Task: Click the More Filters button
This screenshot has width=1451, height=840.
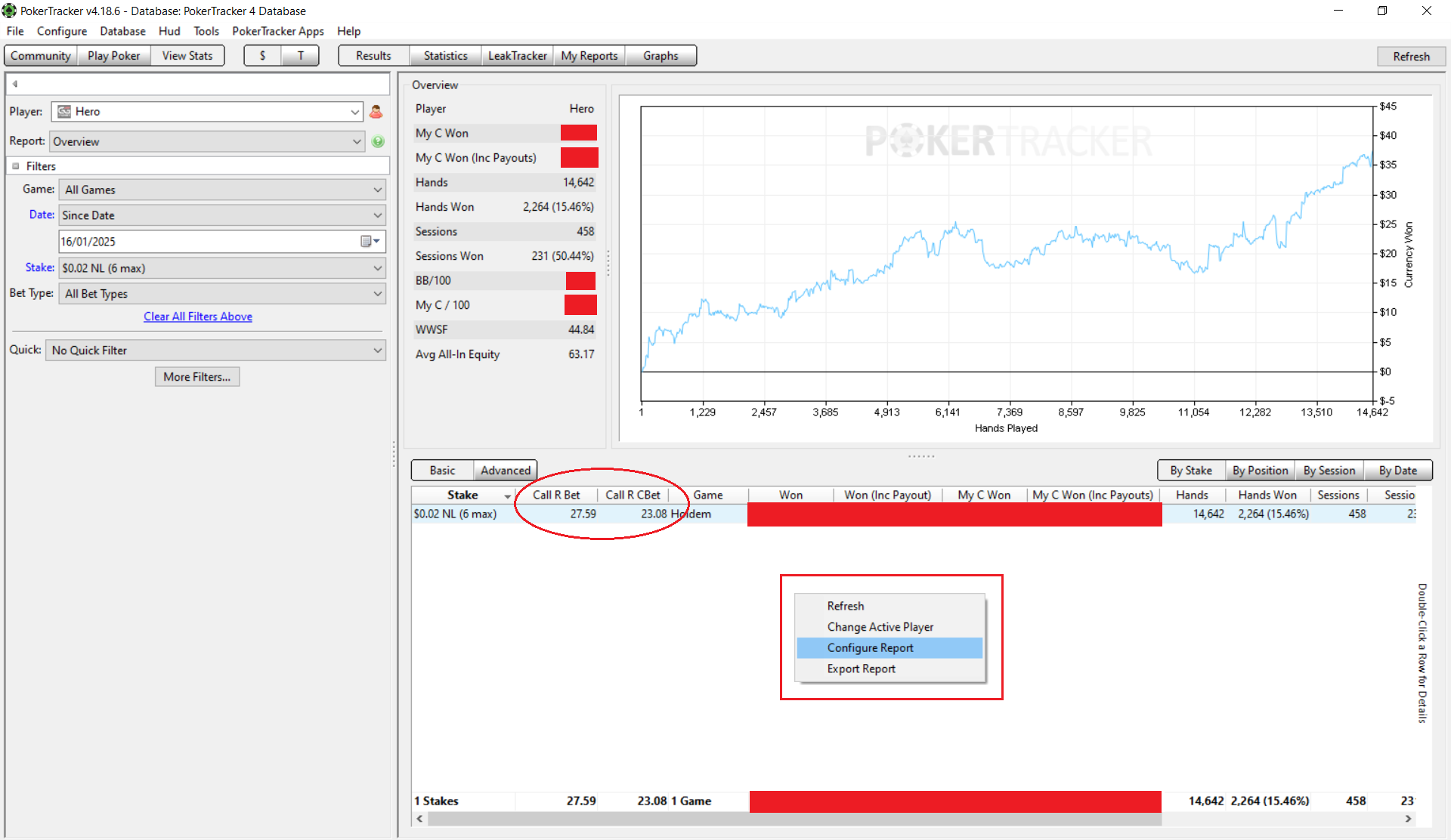Action: (197, 377)
